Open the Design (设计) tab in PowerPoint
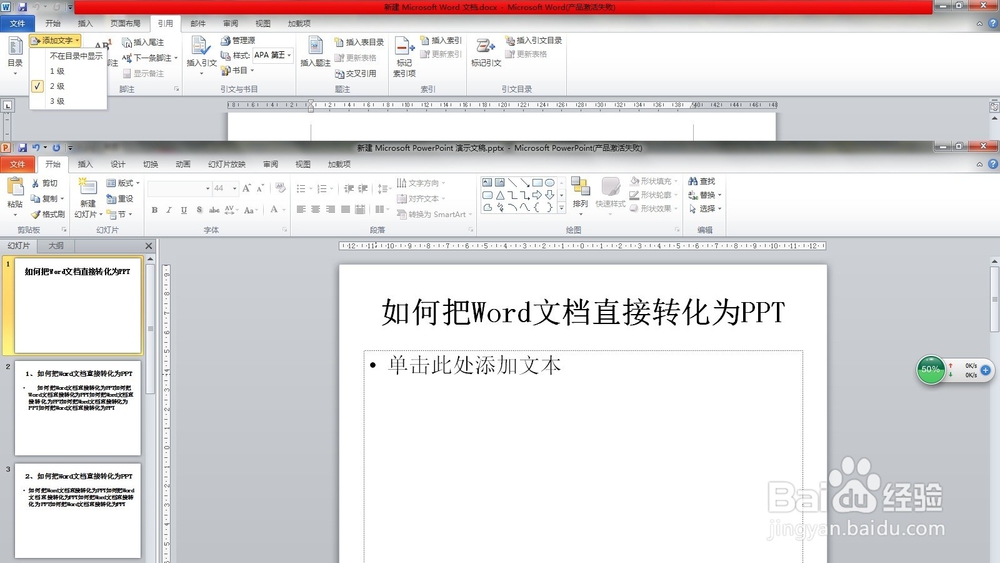Image resolution: width=1000 pixels, height=563 pixels. [x=118, y=165]
